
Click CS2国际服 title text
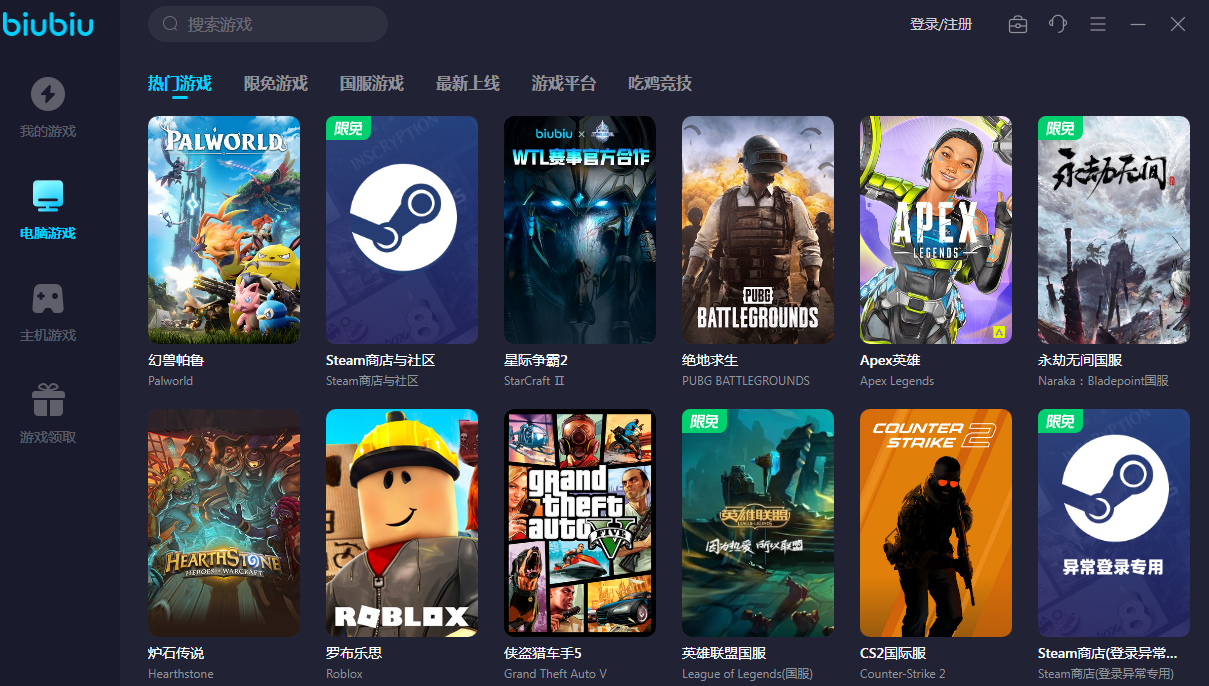point(893,653)
